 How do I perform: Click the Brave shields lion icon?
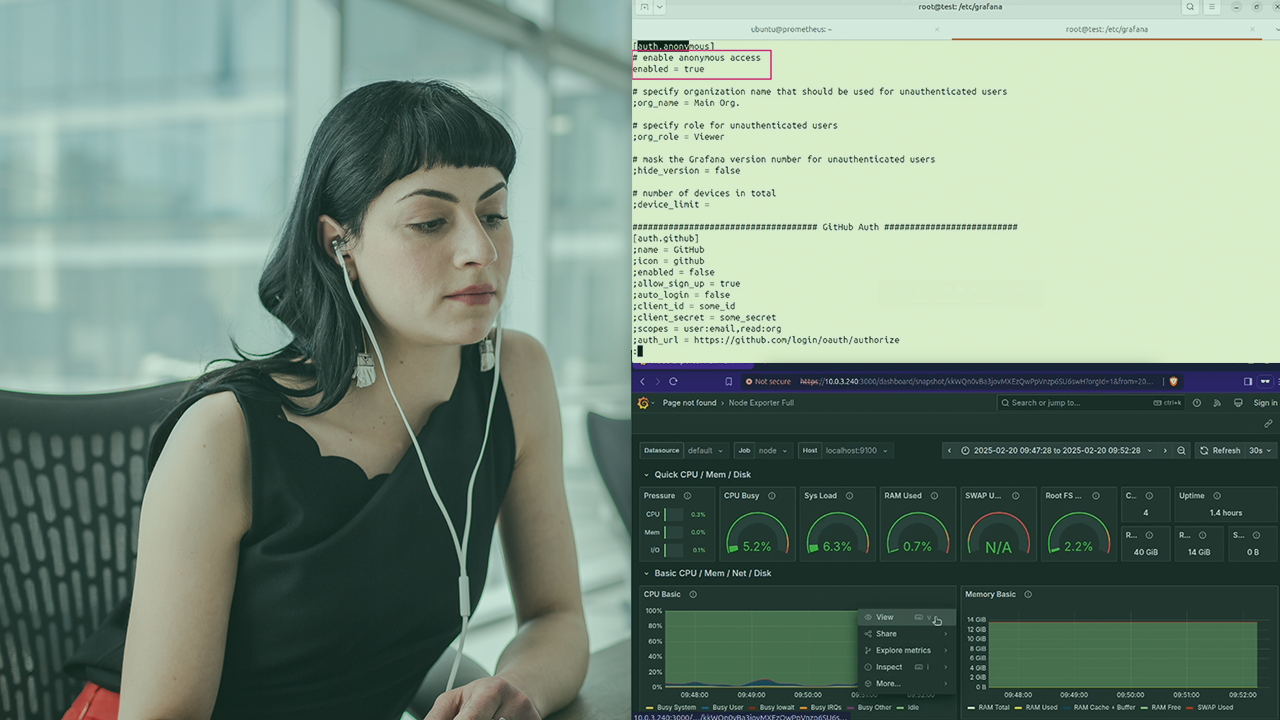click(1173, 381)
